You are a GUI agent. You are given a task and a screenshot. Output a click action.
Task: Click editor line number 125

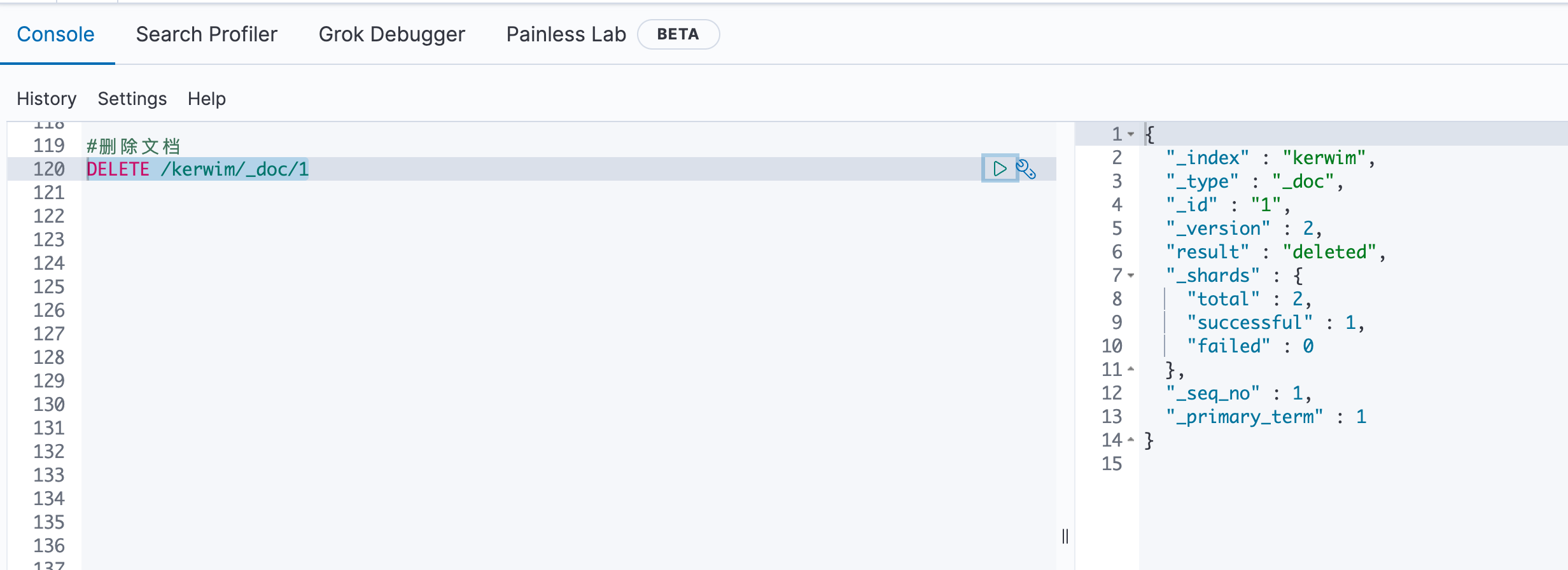tap(49, 287)
